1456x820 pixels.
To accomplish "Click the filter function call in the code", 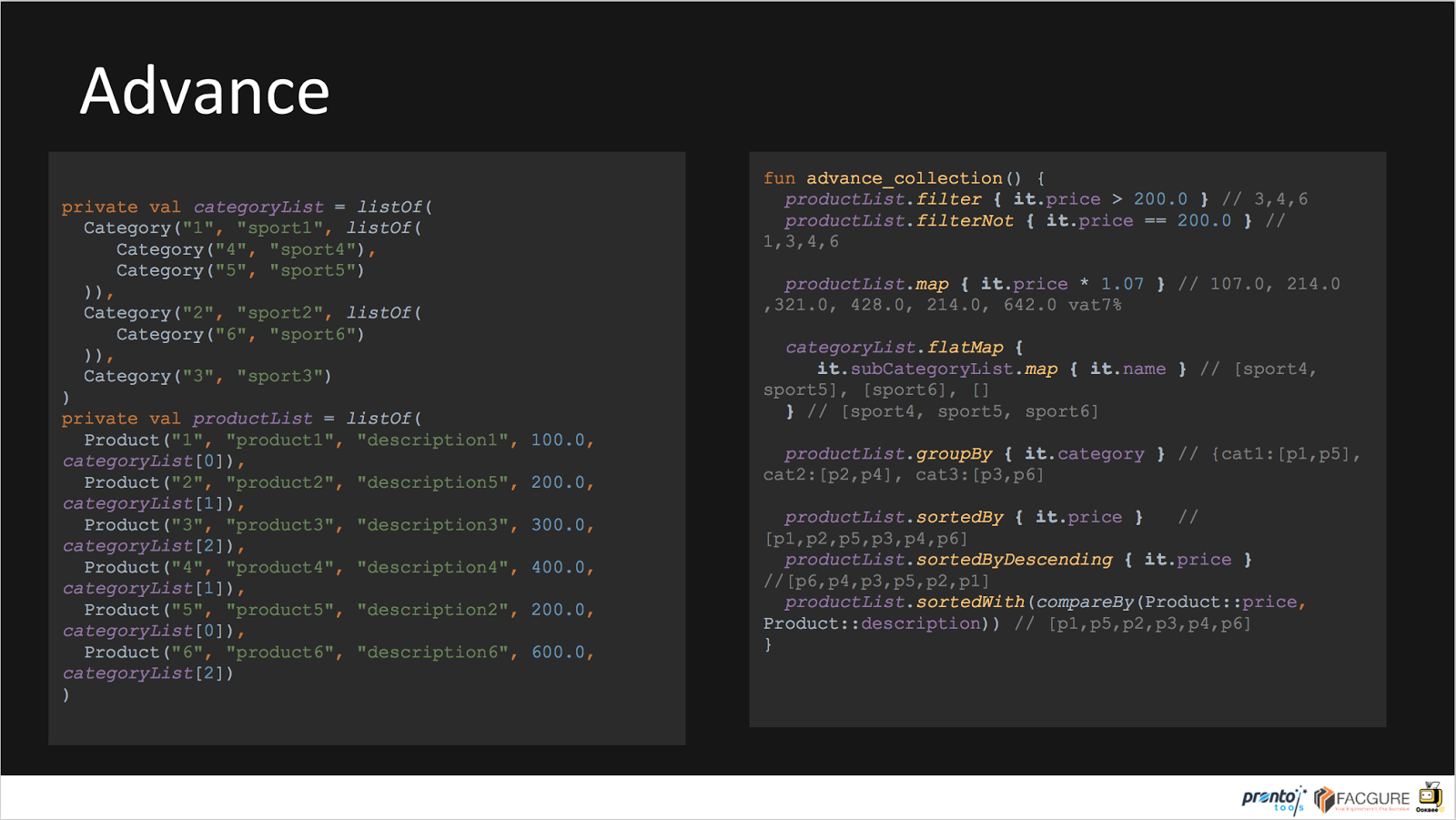I will pos(950,198).
